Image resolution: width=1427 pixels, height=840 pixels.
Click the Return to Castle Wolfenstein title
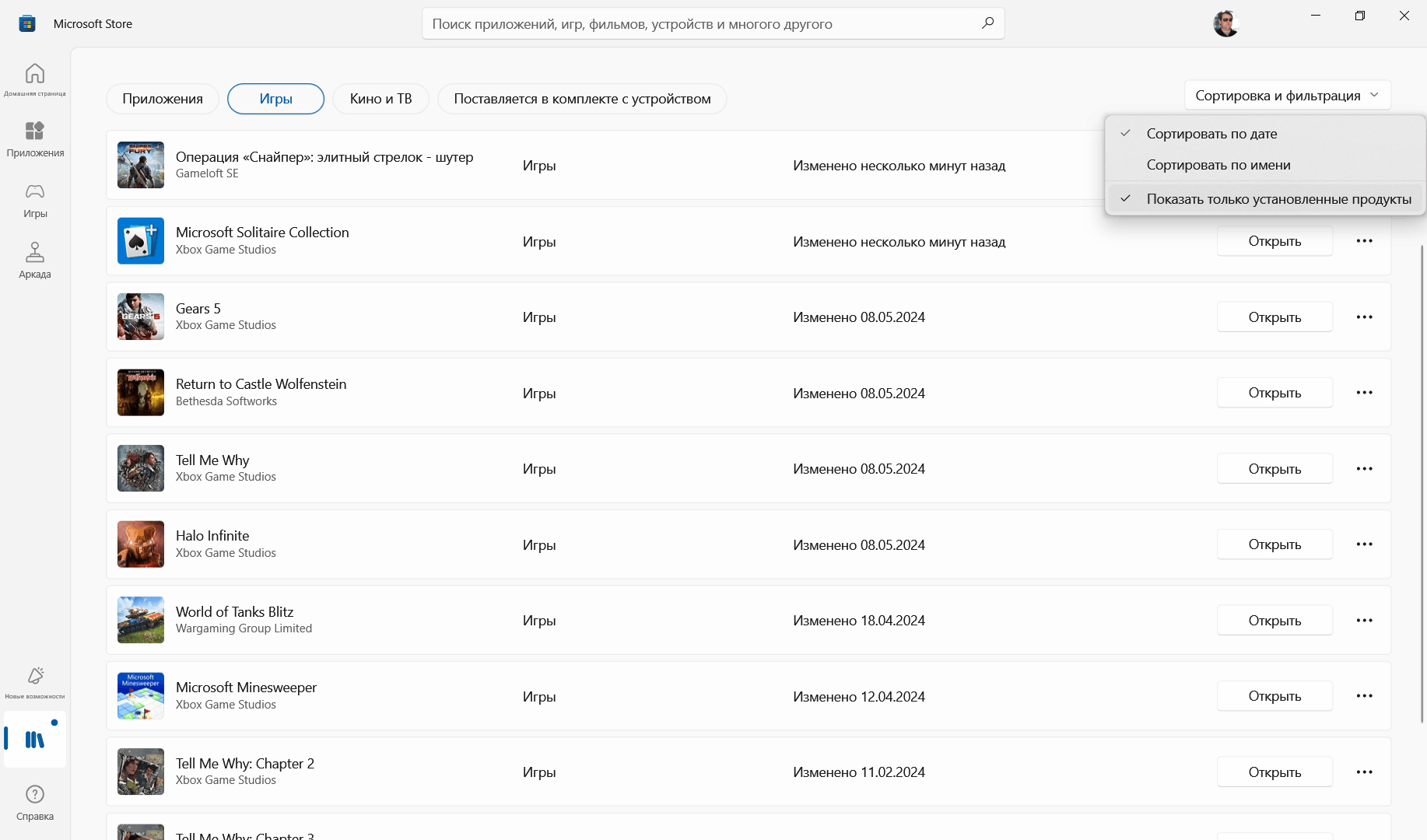[261, 384]
